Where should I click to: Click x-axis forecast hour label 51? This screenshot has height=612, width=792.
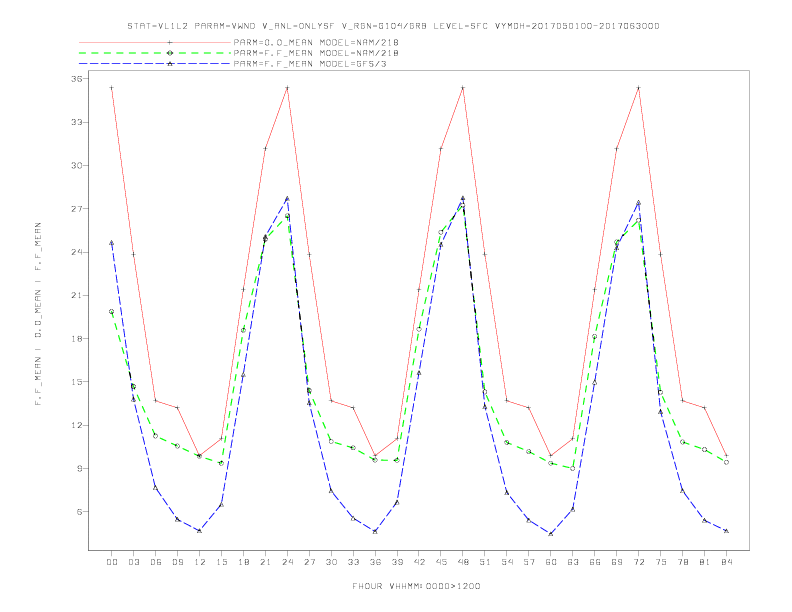click(x=485, y=562)
